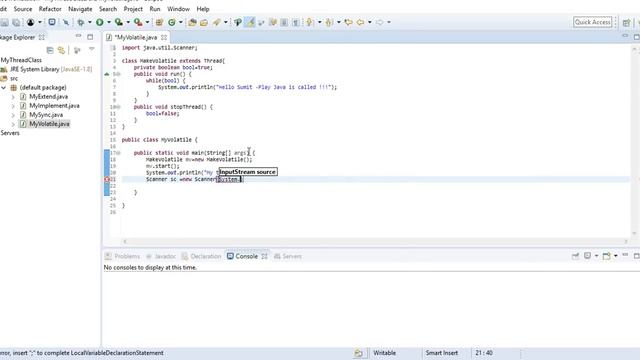Viewport: 640px width, 360px height.
Task: Minimize the Package Explorer view
Action: (x=78, y=36)
